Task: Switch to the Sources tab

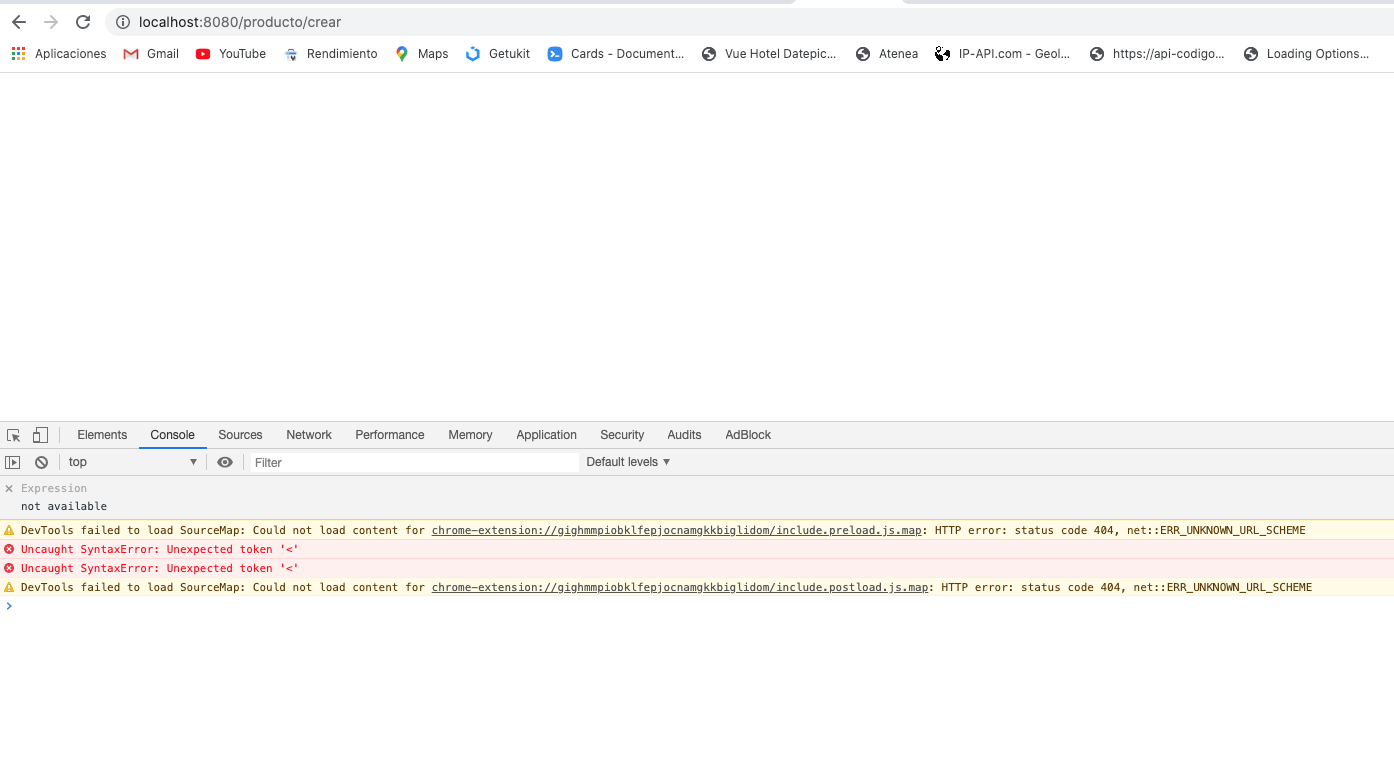Action: tap(240, 435)
